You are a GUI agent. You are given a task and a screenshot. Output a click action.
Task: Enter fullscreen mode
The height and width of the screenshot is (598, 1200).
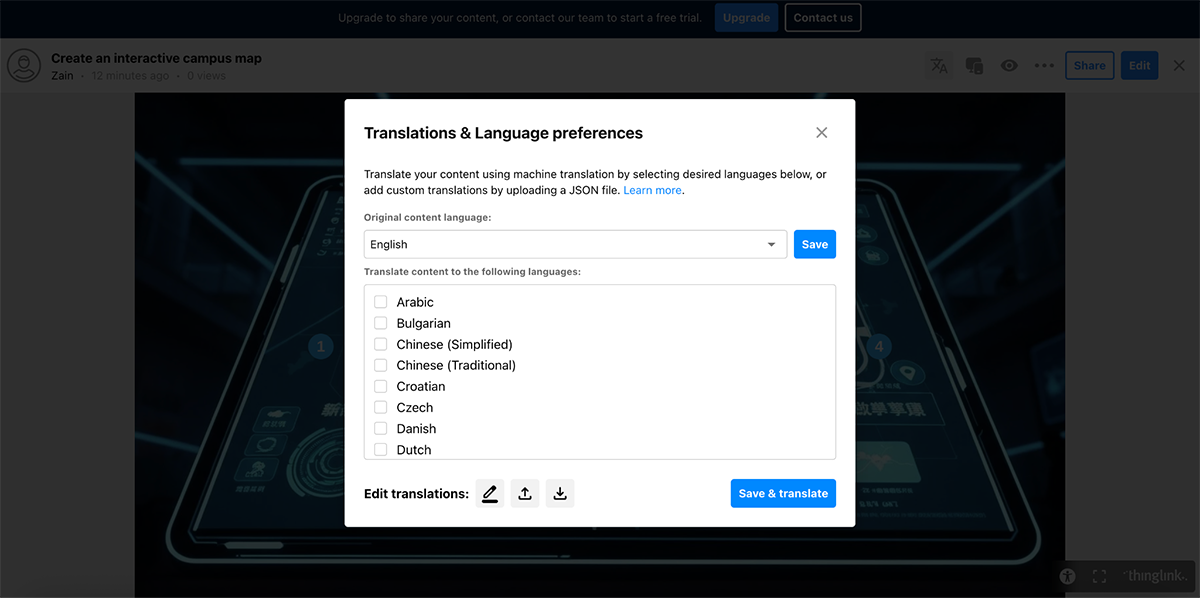[1099, 576]
